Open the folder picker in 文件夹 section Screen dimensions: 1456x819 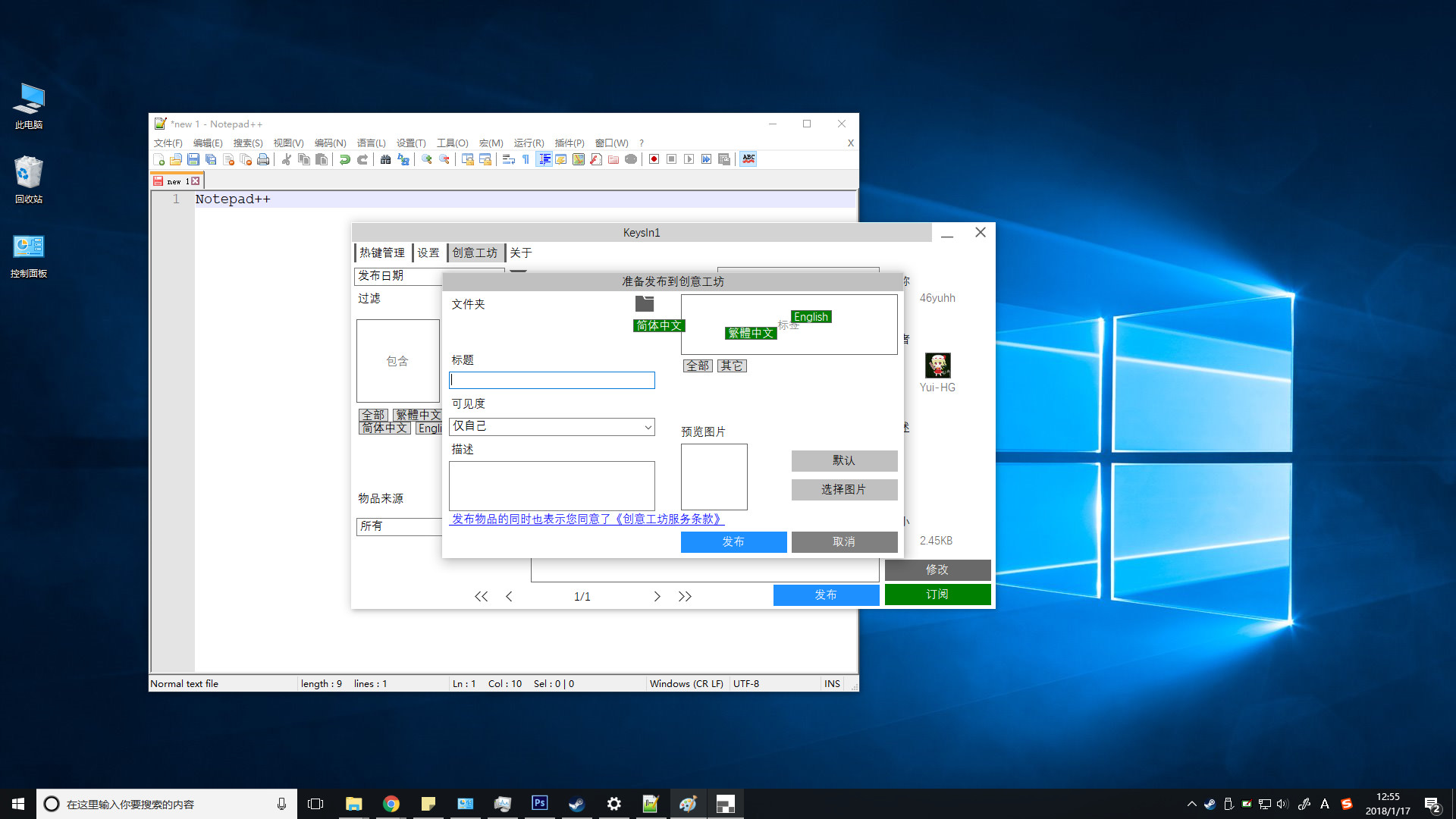644,303
